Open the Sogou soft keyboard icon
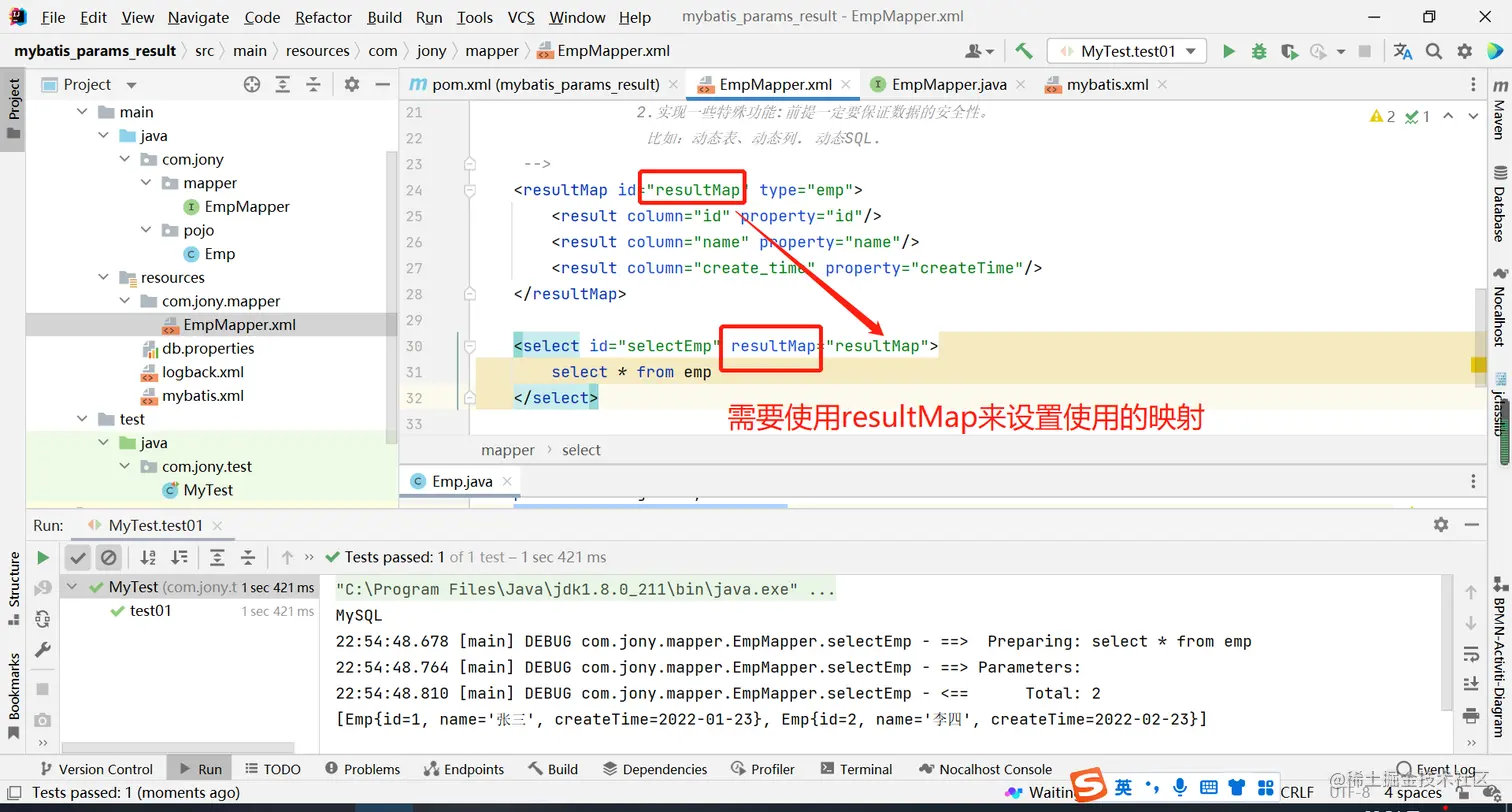 1209,788
